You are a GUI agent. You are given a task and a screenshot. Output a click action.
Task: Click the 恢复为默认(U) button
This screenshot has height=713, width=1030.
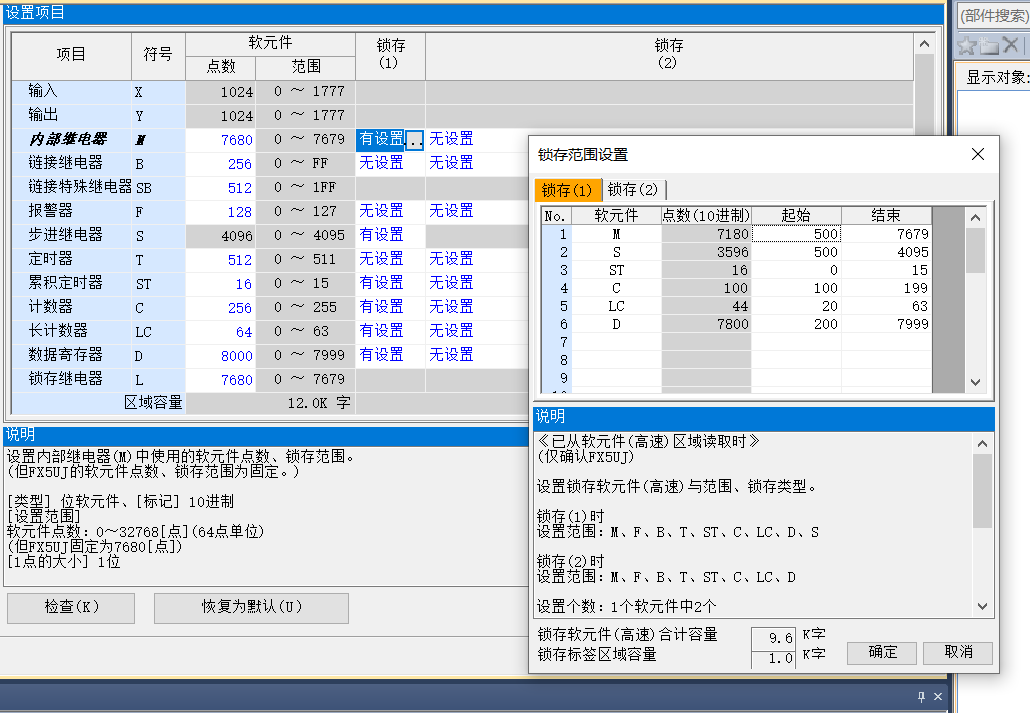pos(251,608)
